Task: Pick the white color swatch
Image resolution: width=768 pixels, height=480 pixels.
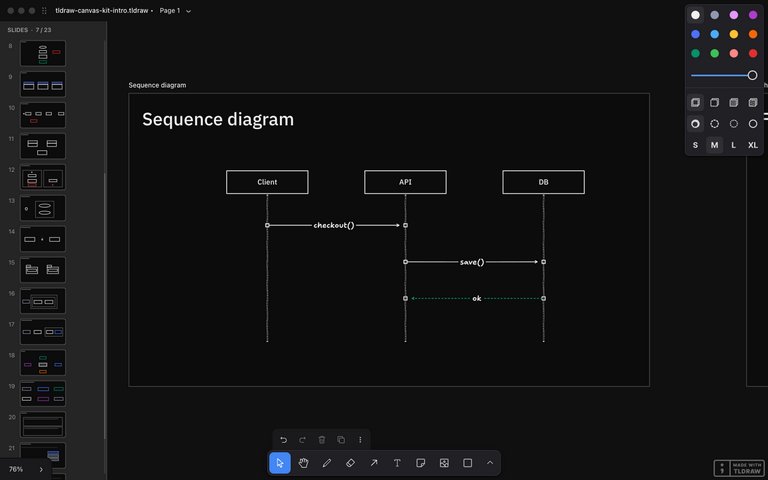Action: (695, 15)
